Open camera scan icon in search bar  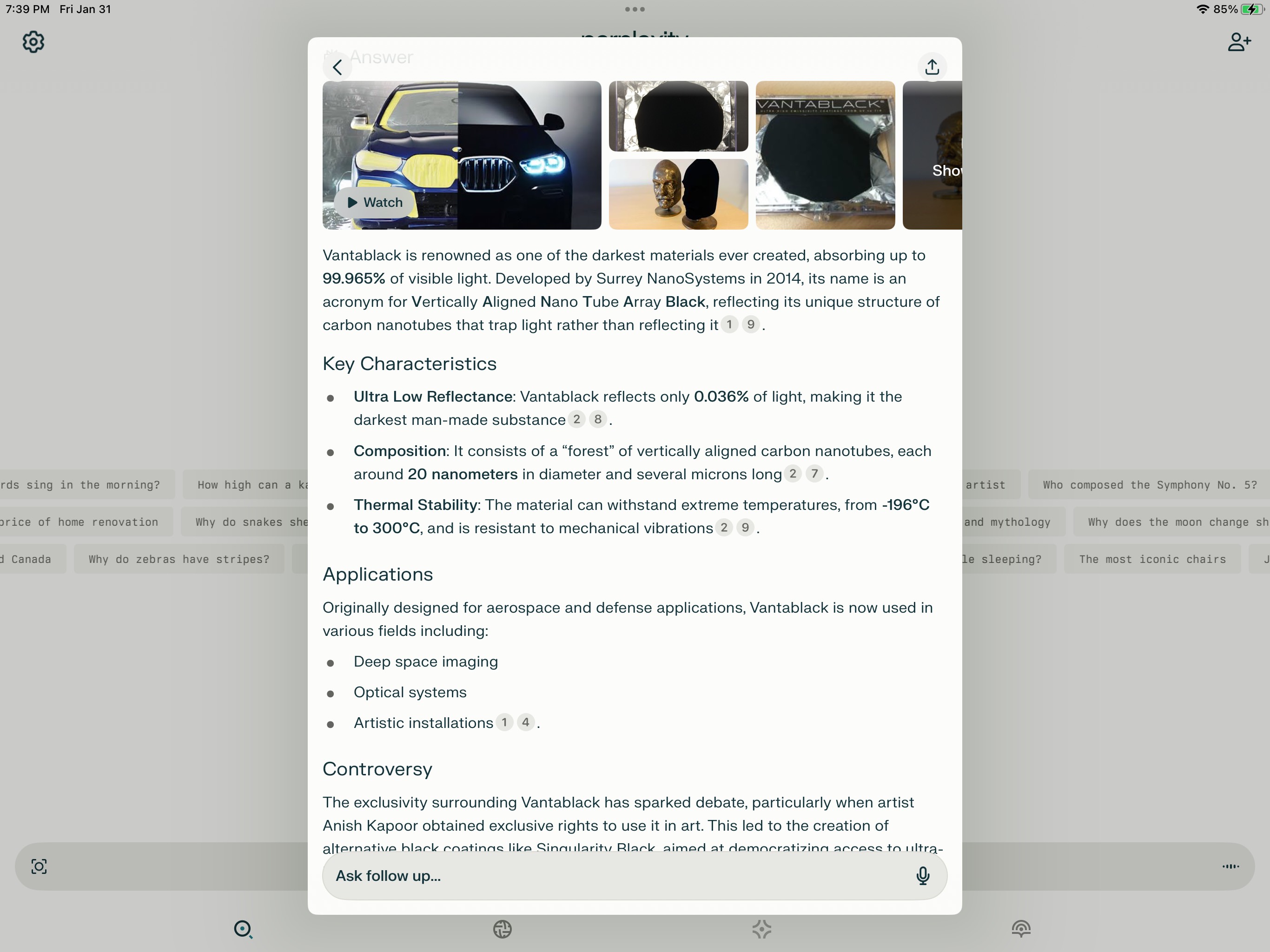click(39, 866)
